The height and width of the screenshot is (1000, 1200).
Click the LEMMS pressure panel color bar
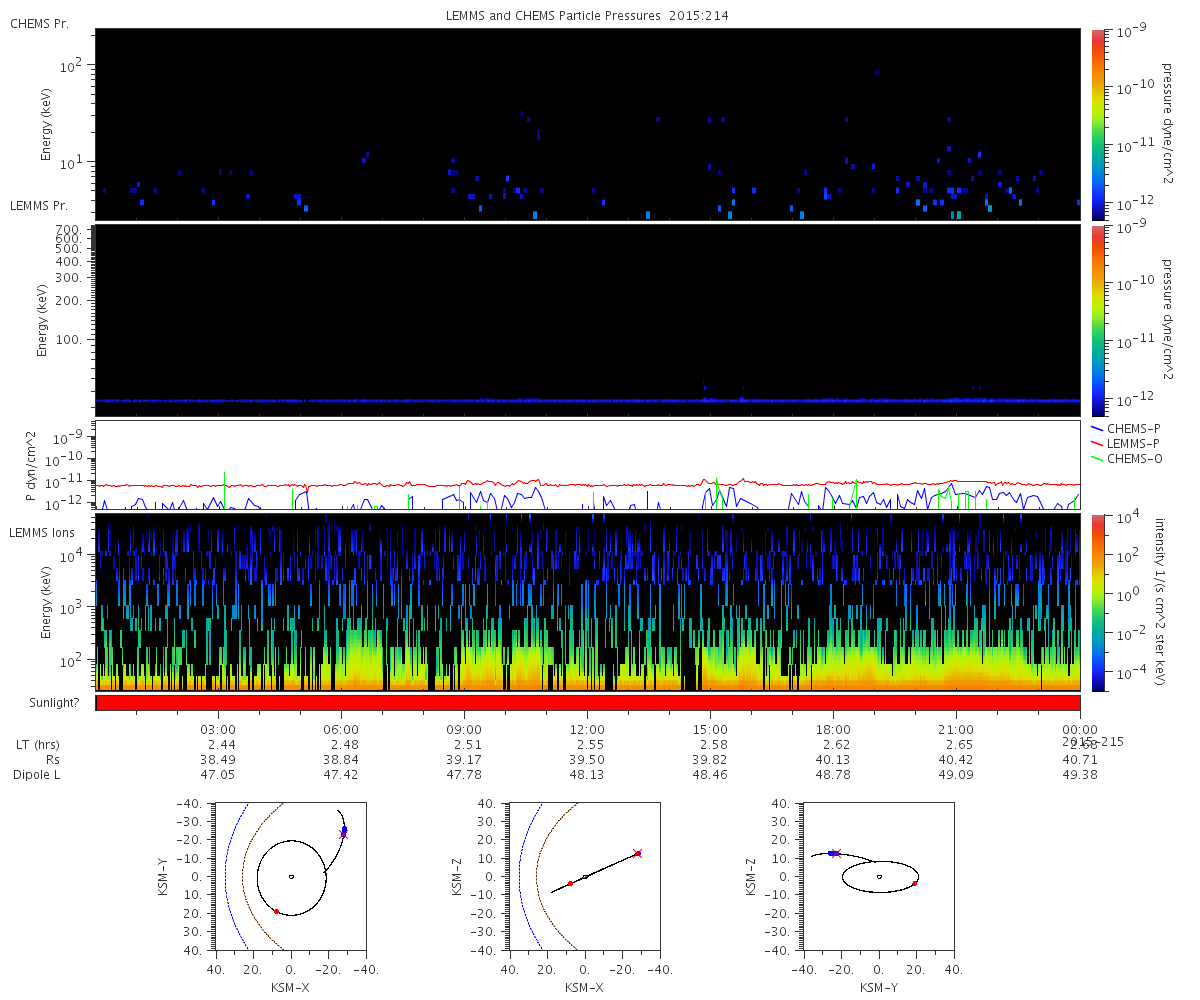pos(1099,320)
